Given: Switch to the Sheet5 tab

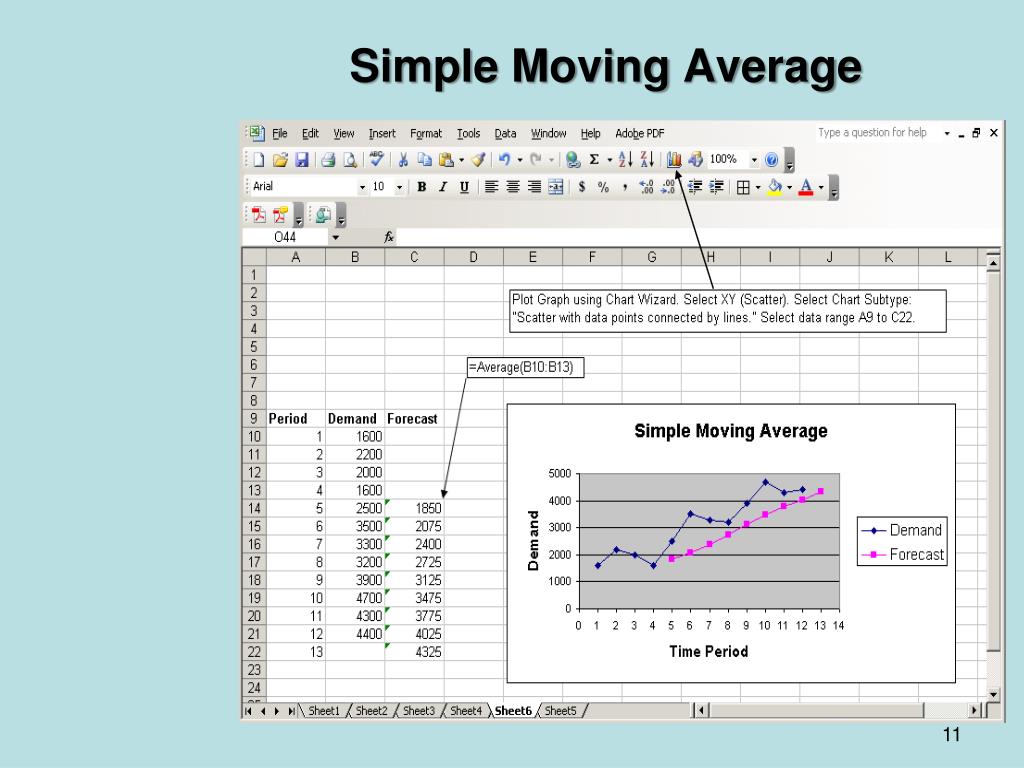Looking at the screenshot, I should coord(560,711).
